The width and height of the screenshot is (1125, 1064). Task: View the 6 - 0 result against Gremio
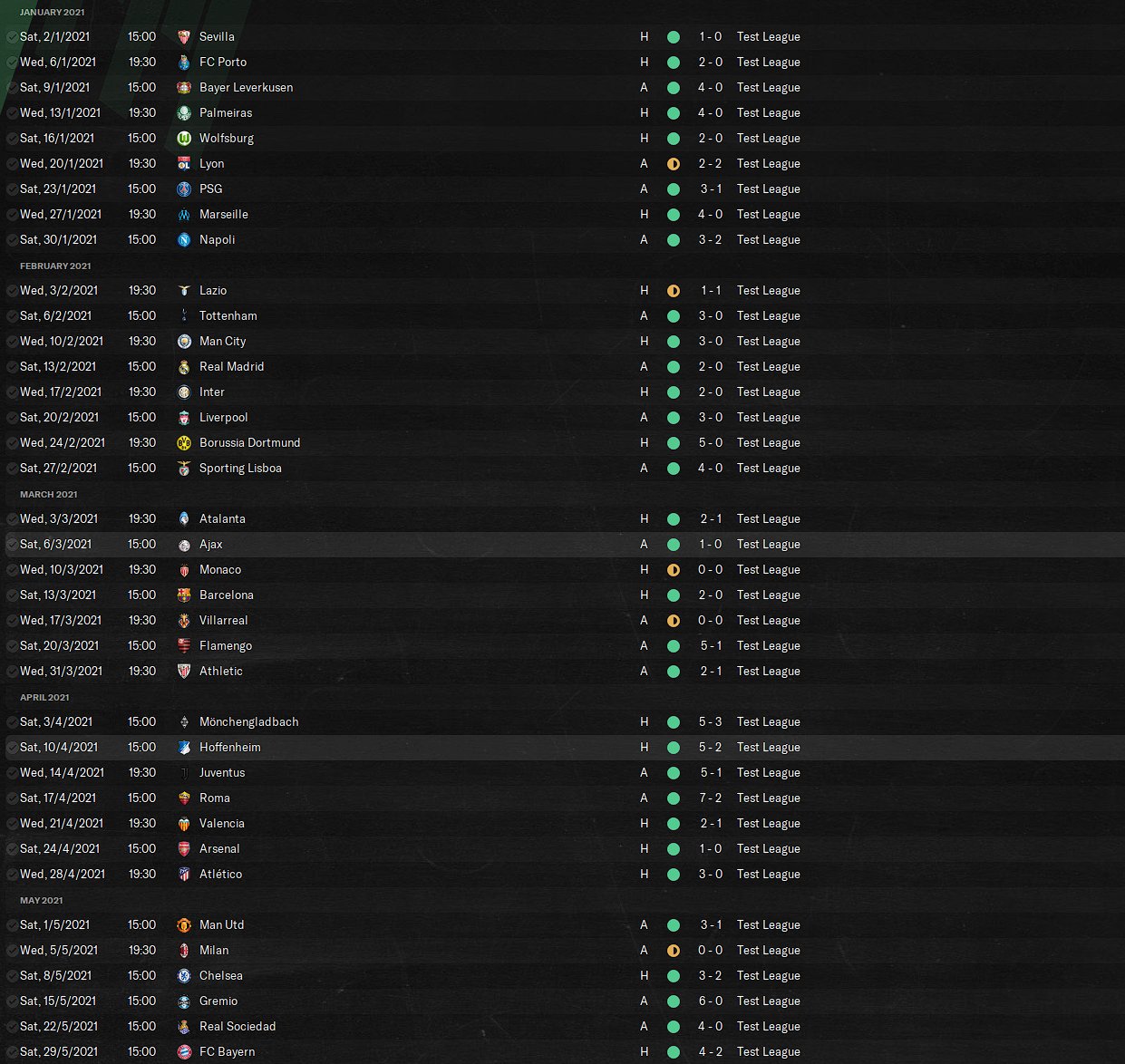[711, 1001]
